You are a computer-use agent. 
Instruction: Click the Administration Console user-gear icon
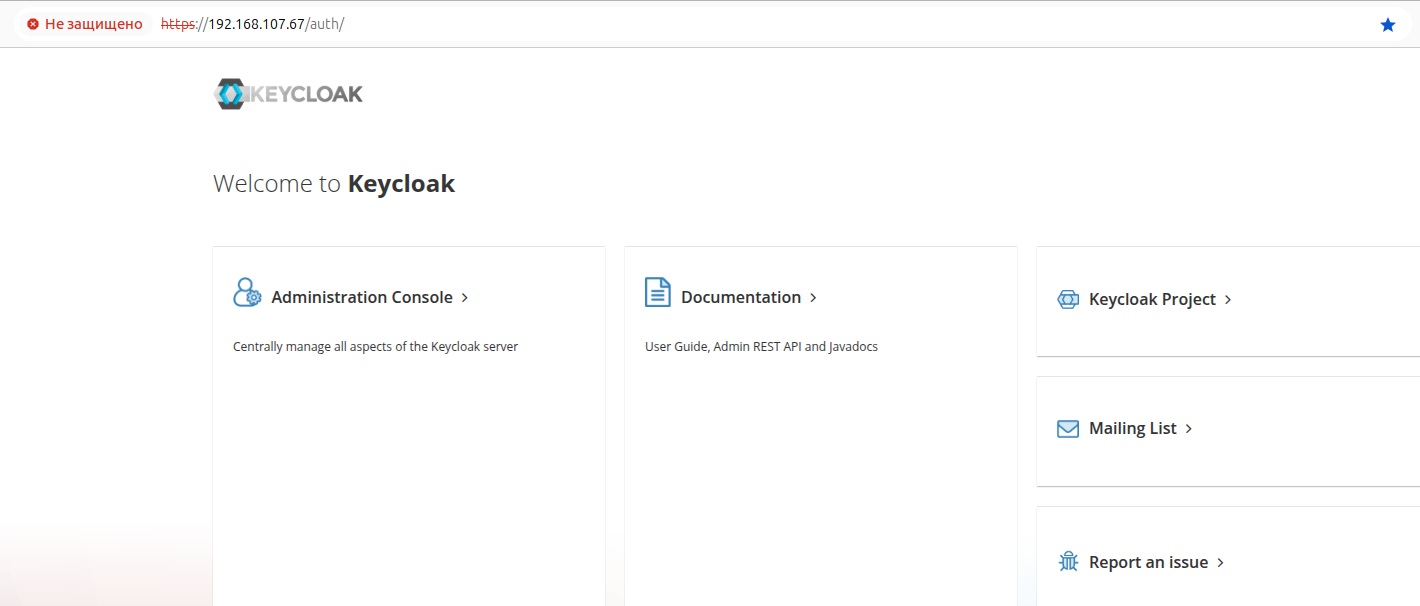coord(247,292)
